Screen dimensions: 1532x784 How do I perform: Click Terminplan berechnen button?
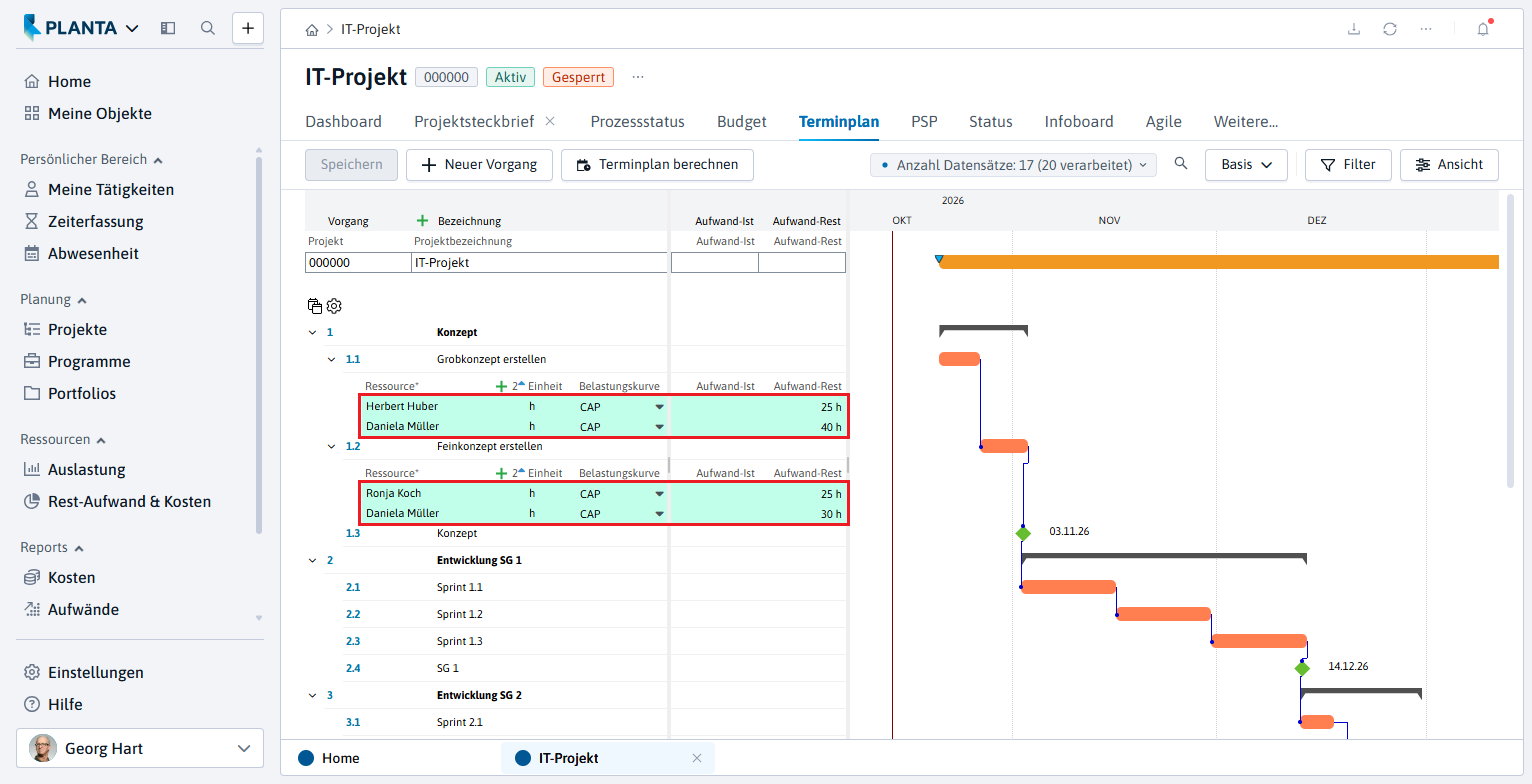coord(657,165)
